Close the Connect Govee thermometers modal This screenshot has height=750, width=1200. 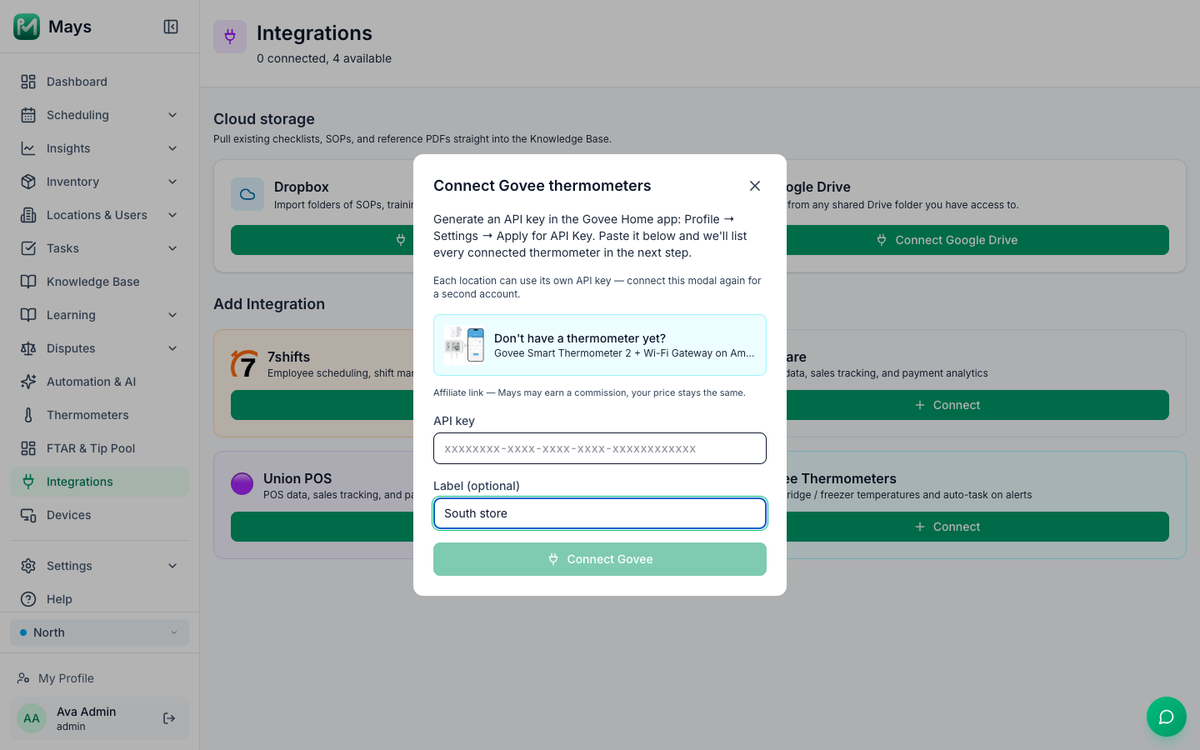pos(755,186)
